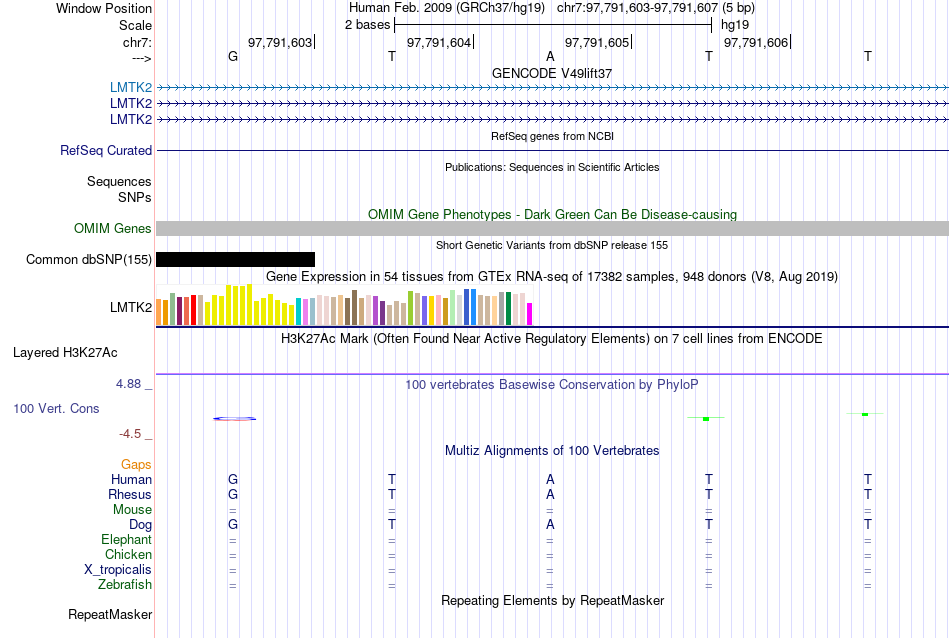
Task: Click the Multiz Alignments of 100 Vertebrates title
Action: tap(552, 450)
